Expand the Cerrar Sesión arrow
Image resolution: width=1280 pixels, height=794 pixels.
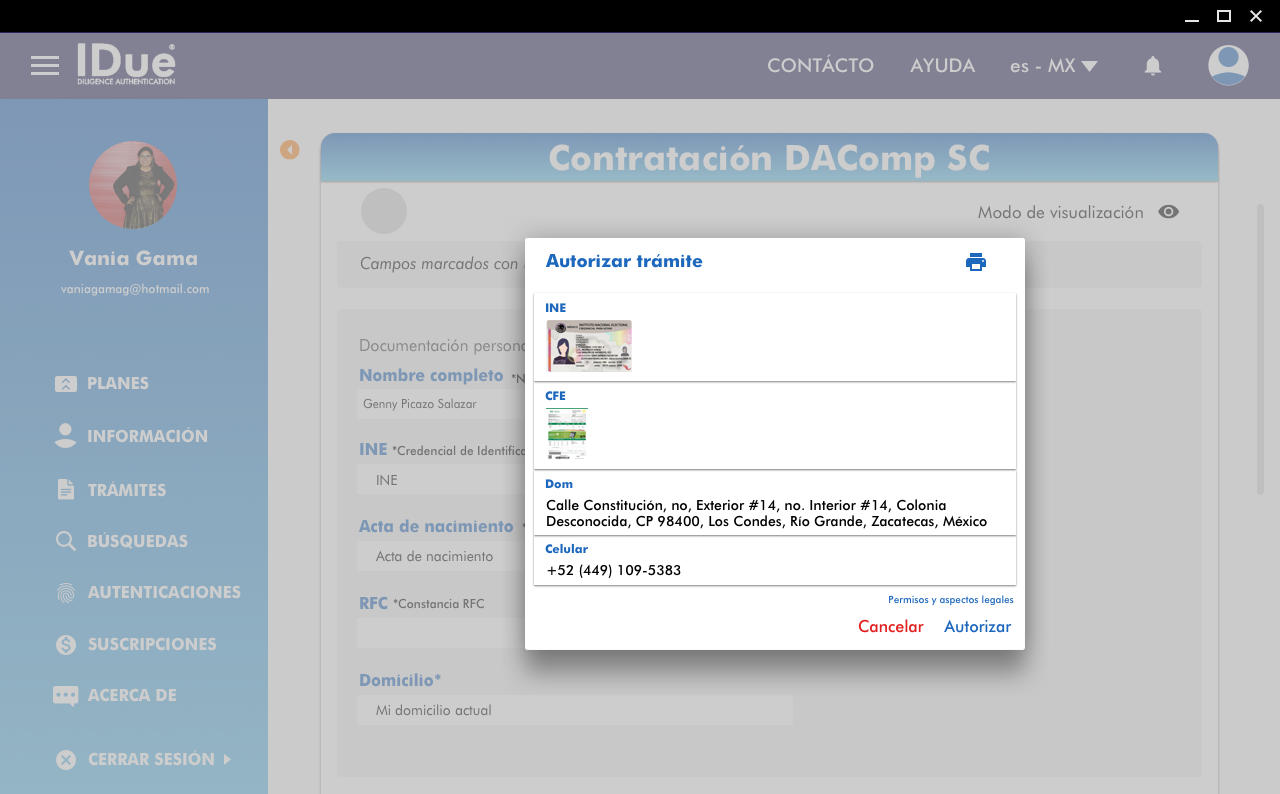pos(227,759)
